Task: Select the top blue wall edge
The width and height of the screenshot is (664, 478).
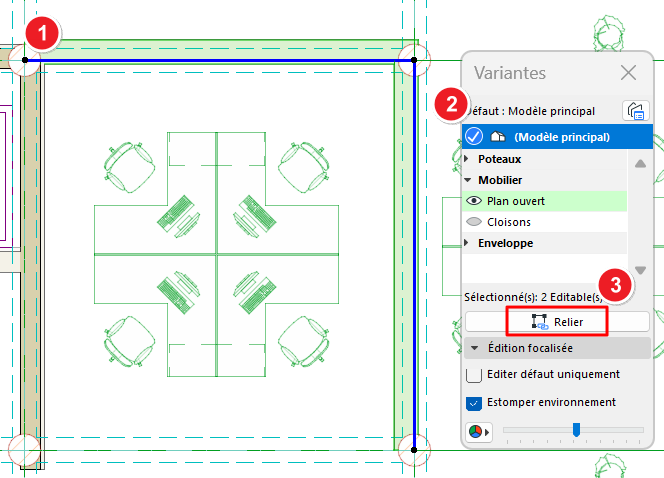Action: pyautogui.click(x=219, y=61)
